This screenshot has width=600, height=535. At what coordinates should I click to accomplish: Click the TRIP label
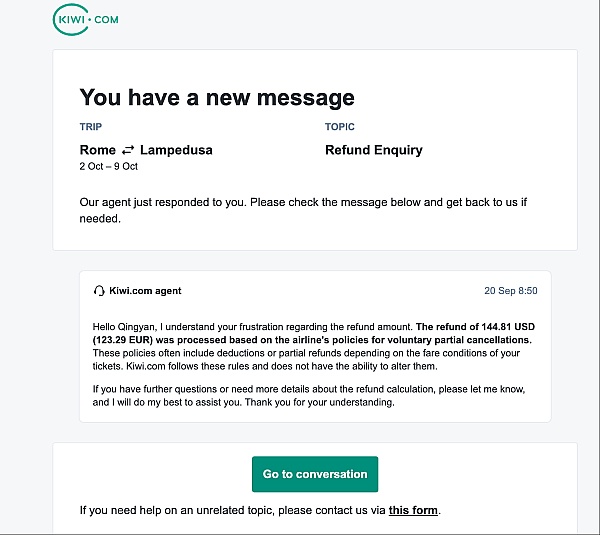[90, 127]
